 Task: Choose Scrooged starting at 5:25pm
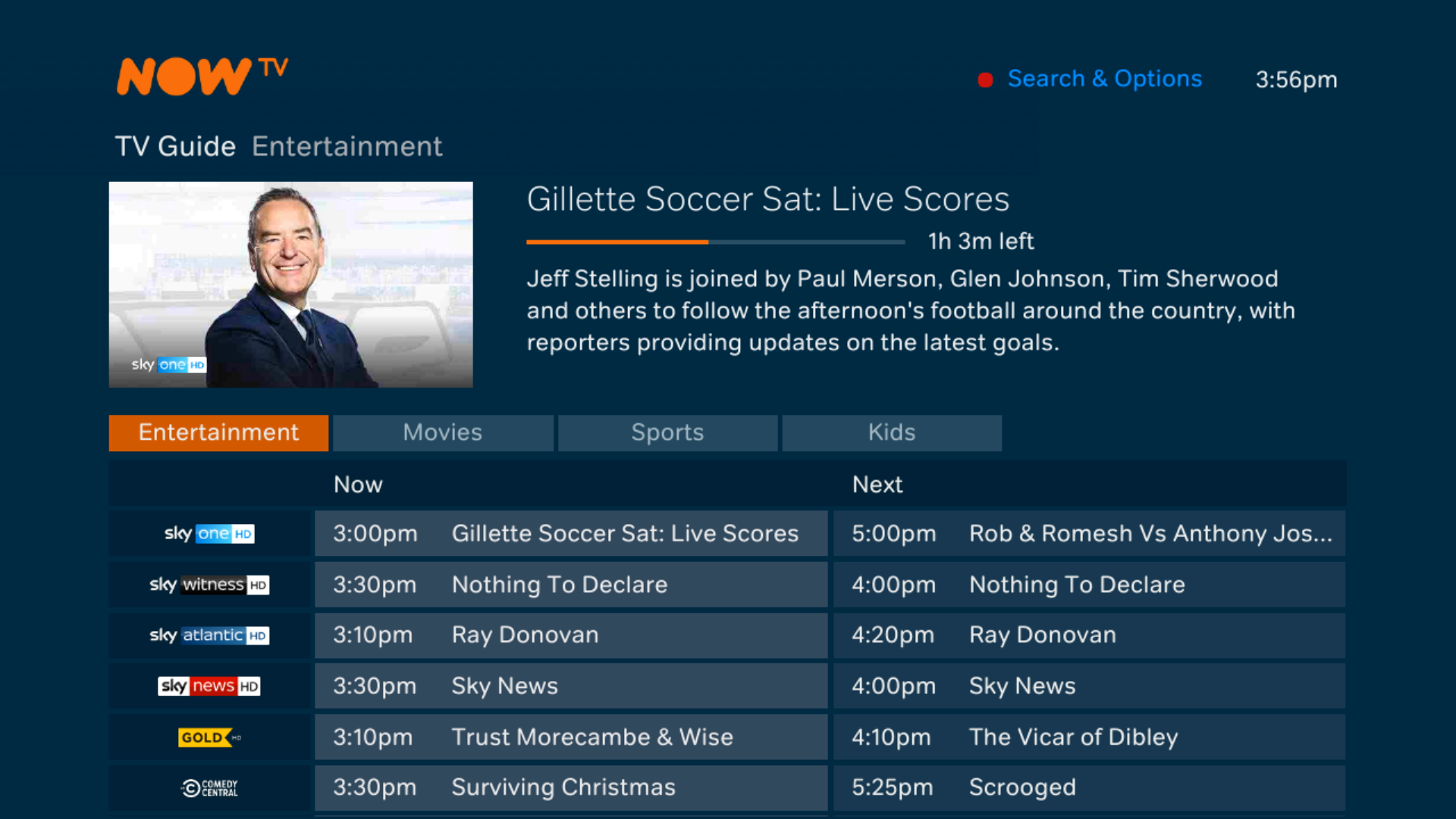(1089, 788)
